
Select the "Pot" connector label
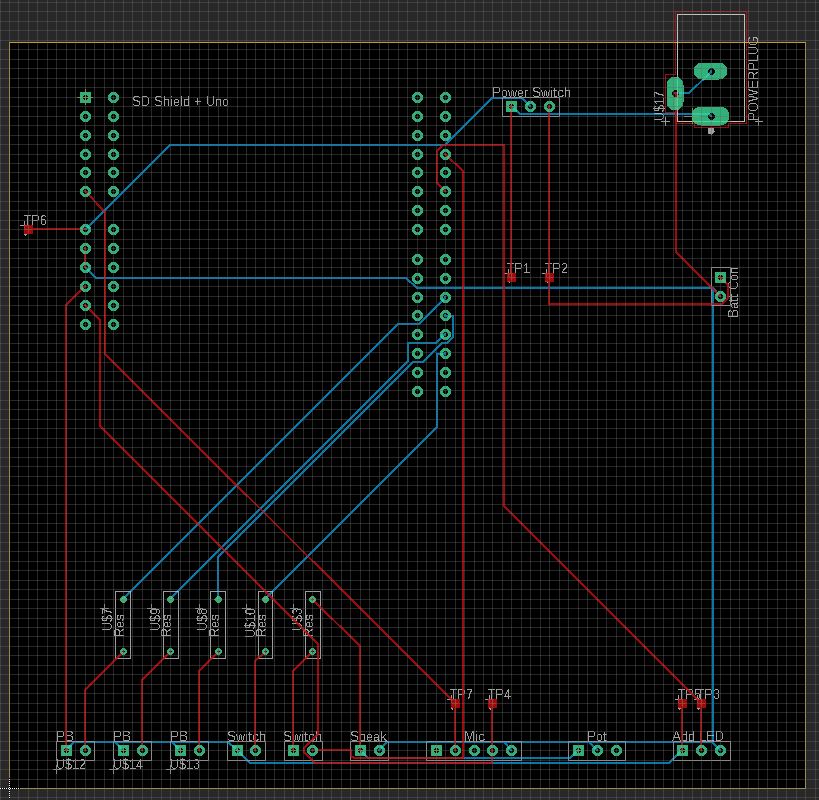click(597, 736)
